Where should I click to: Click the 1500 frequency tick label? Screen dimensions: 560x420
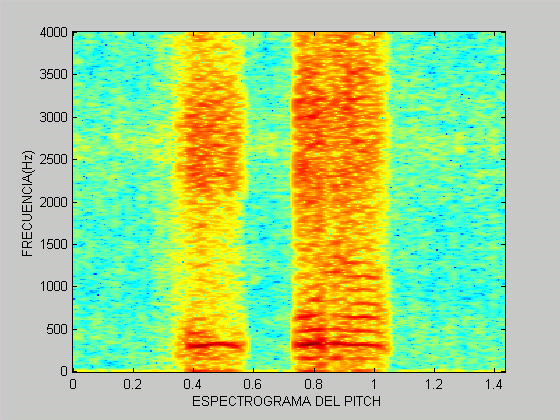pos(54,244)
